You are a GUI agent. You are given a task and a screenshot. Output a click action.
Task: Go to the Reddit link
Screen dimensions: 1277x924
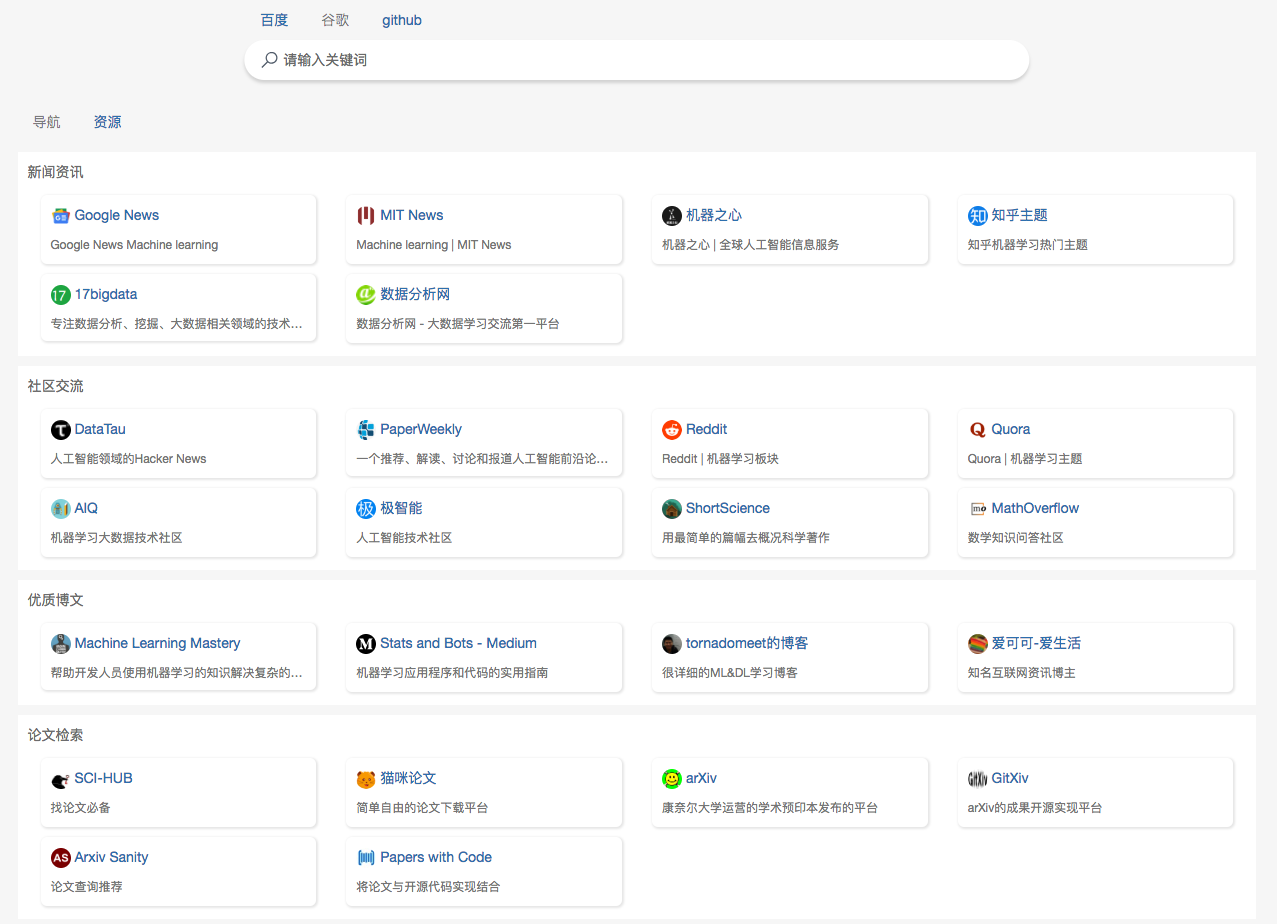tap(707, 429)
